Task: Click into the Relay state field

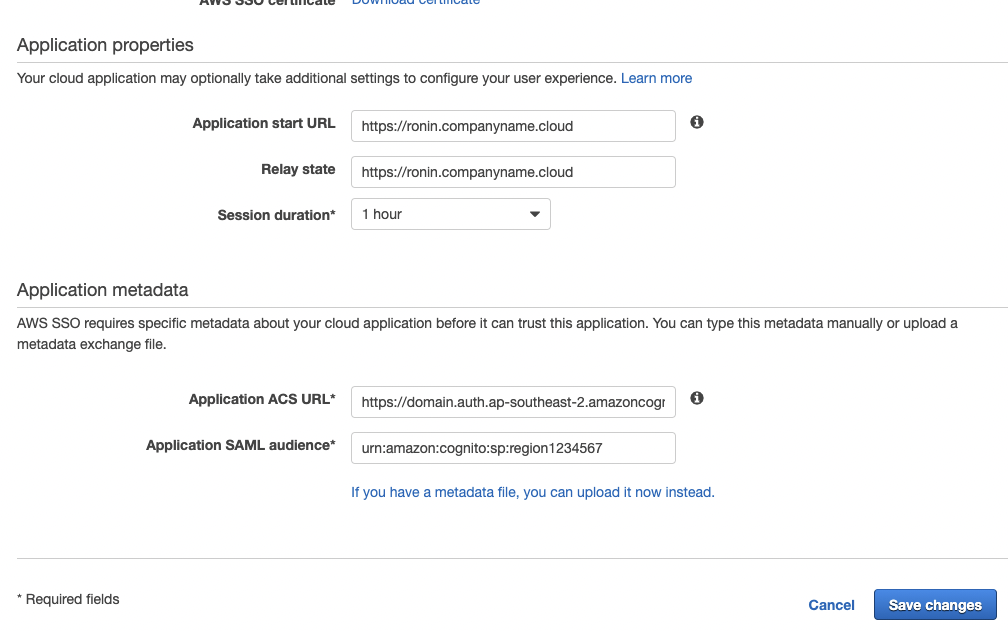Action: point(513,172)
